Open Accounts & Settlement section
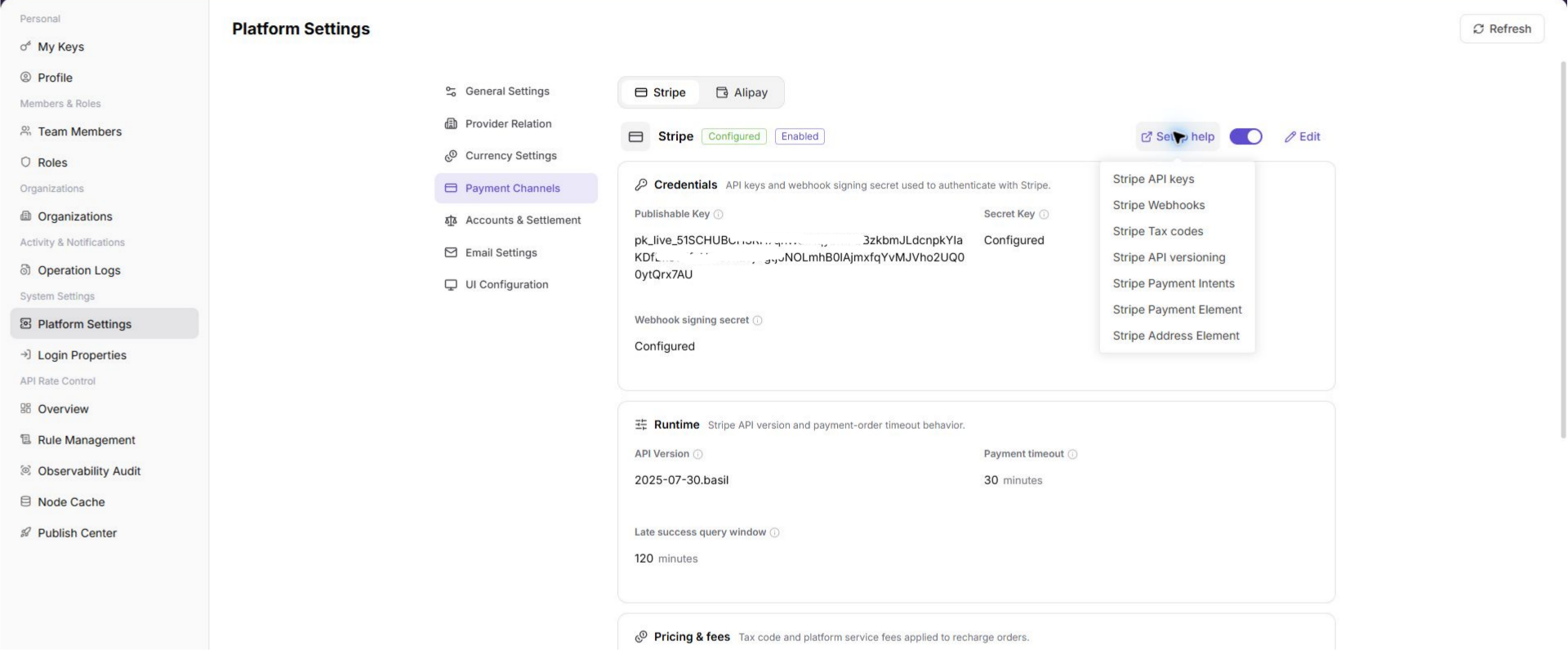The width and height of the screenshot is (1568, 650). tap(516, 220)
